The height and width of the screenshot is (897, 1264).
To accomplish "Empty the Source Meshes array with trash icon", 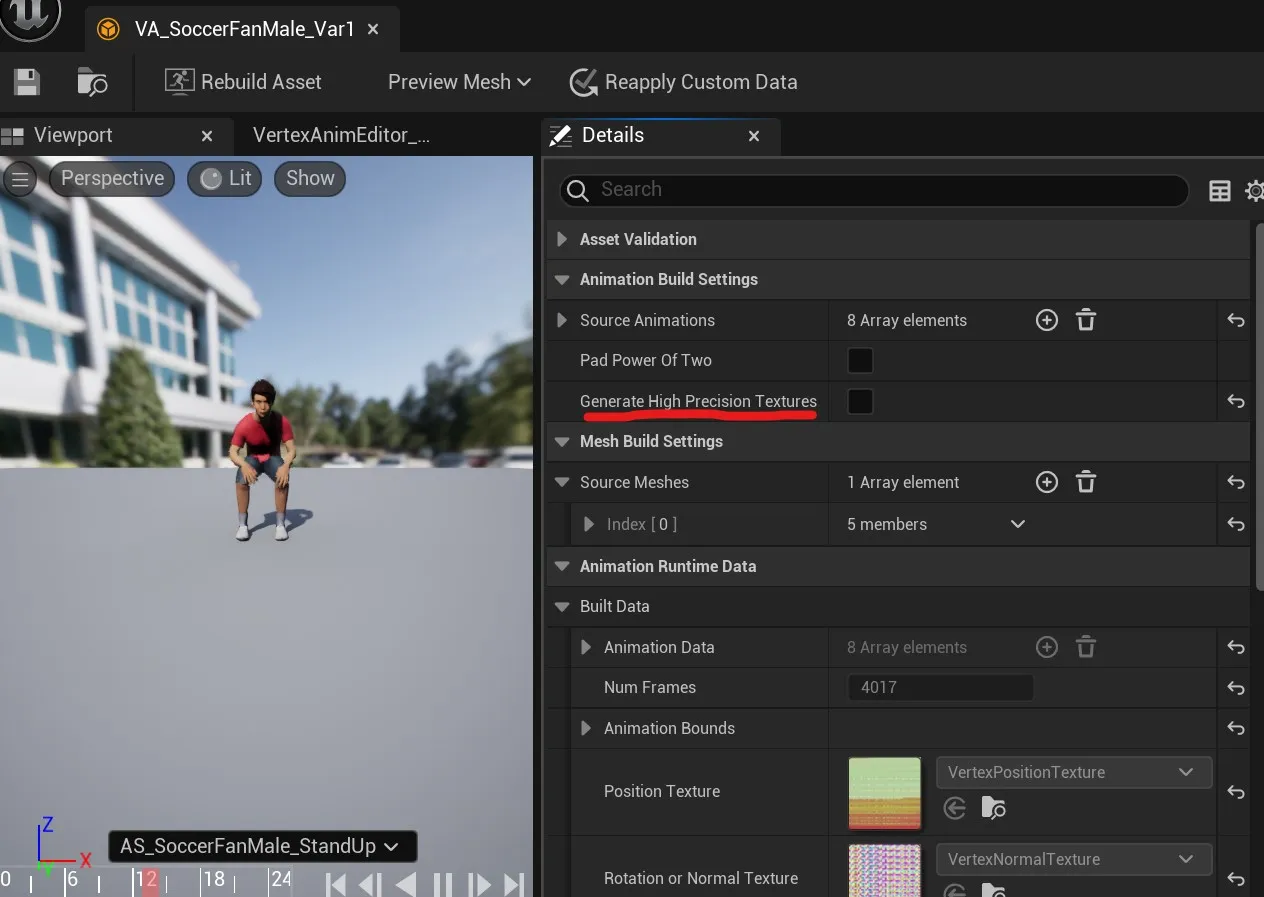I will [1086, 482].
